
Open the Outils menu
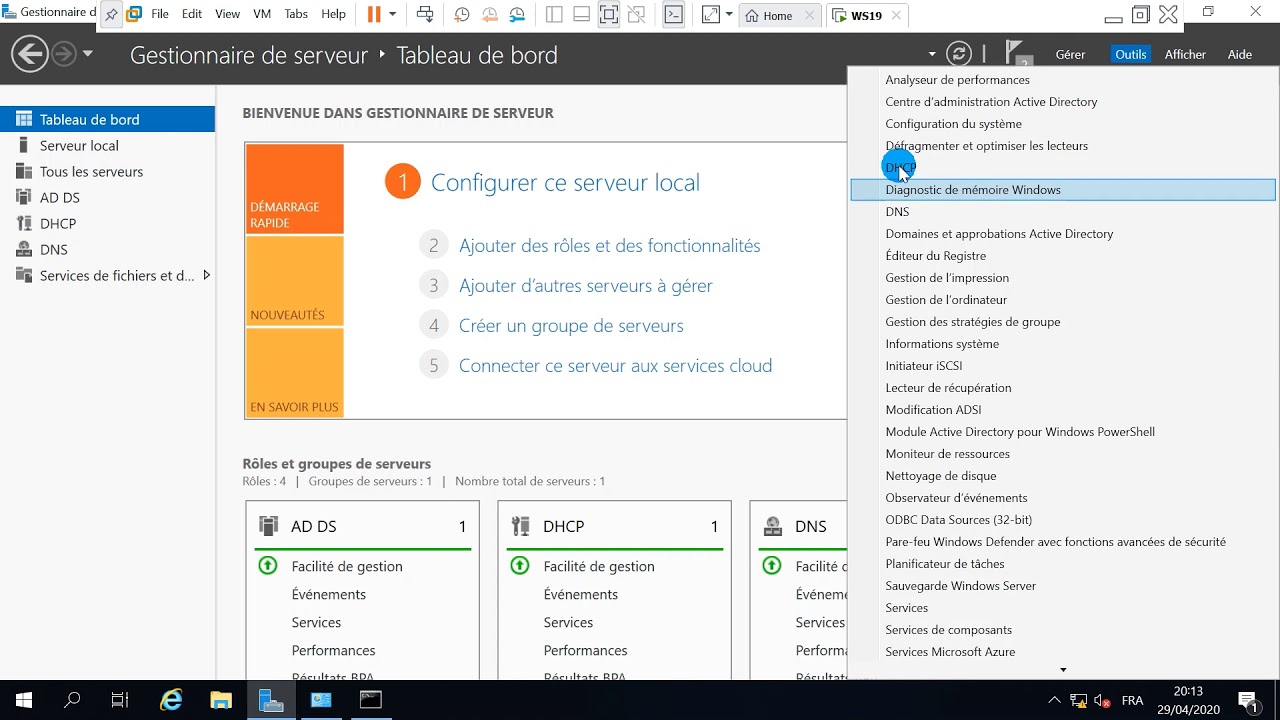(x=1131, y=54)
